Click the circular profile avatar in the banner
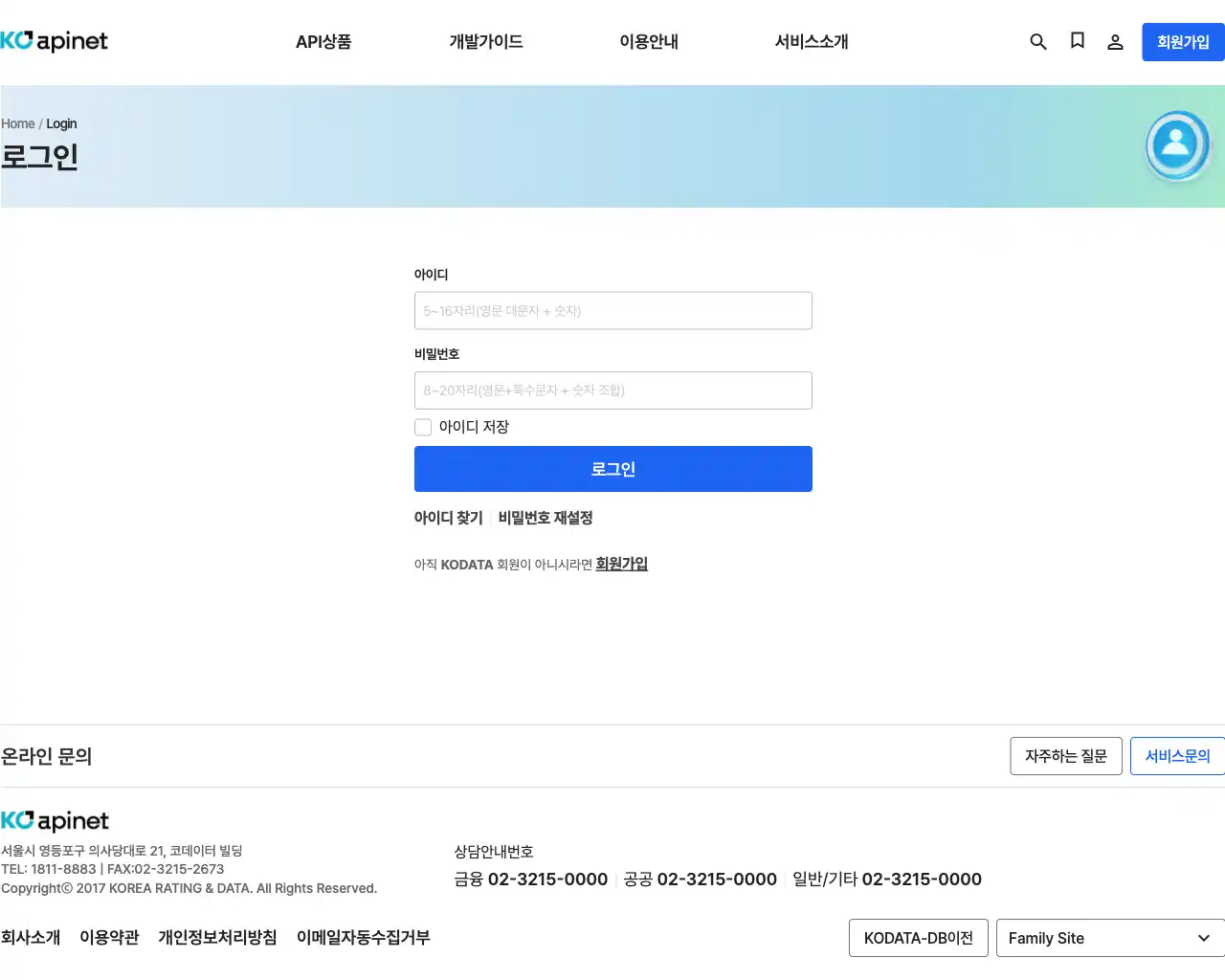Image resolution: width=1225 pixels, height=980 pixels. click(1177, 145)
